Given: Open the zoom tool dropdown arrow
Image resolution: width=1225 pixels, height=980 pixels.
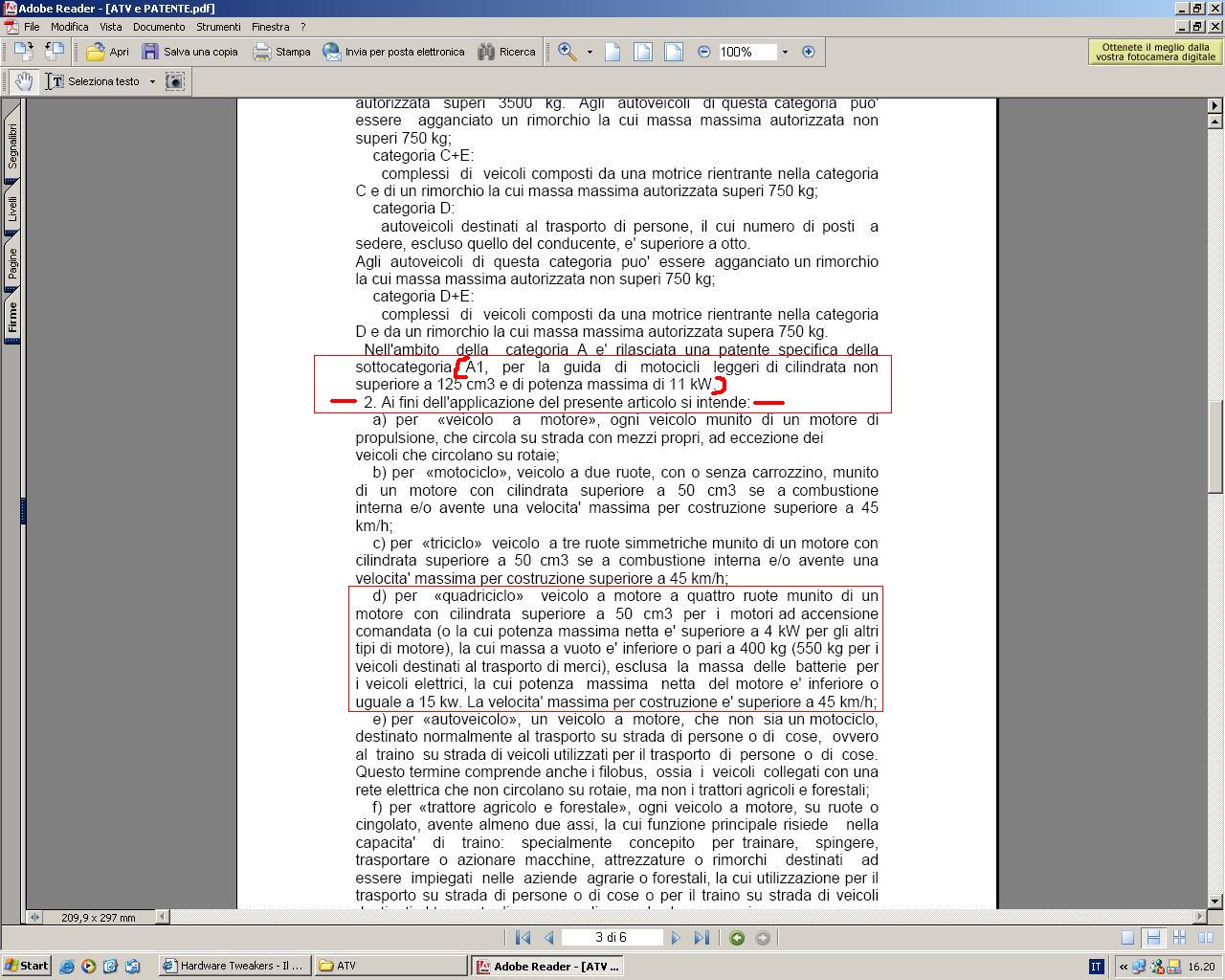Looking at the screenshot, I should click(x=590, y=52).
